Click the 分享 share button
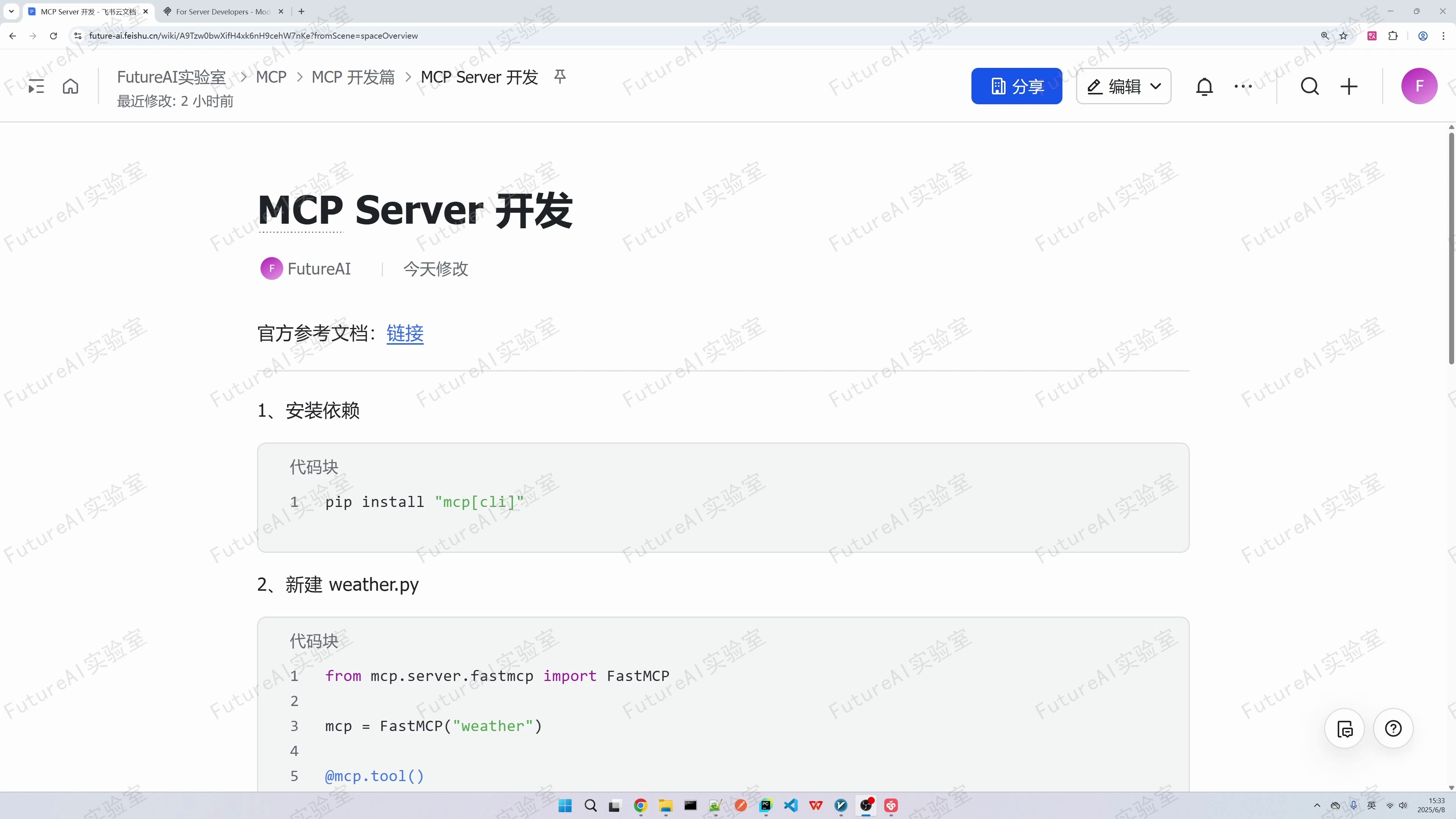Image resolution: width=1456 pixels, height=819 pixels. coord(1016,86)
